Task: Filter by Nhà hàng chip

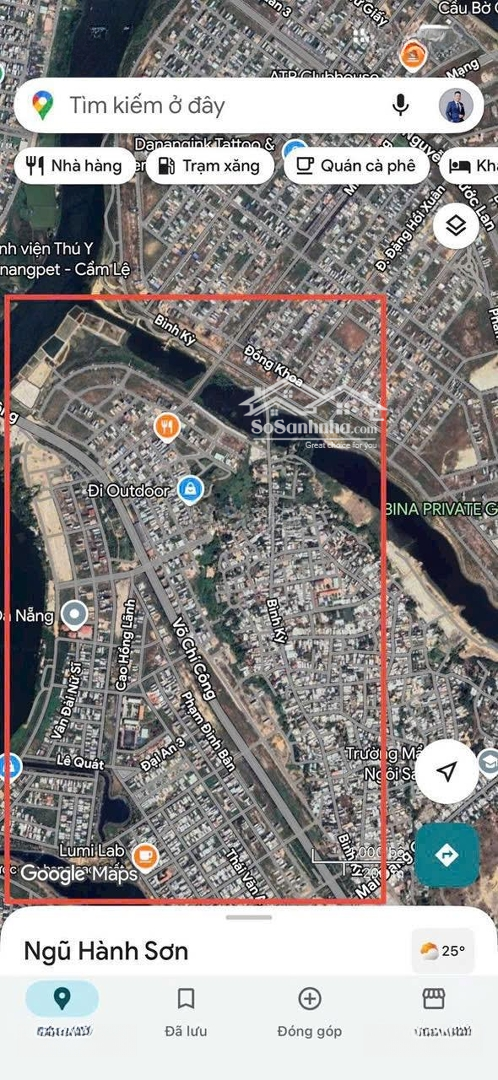Action: coord(74,165)
